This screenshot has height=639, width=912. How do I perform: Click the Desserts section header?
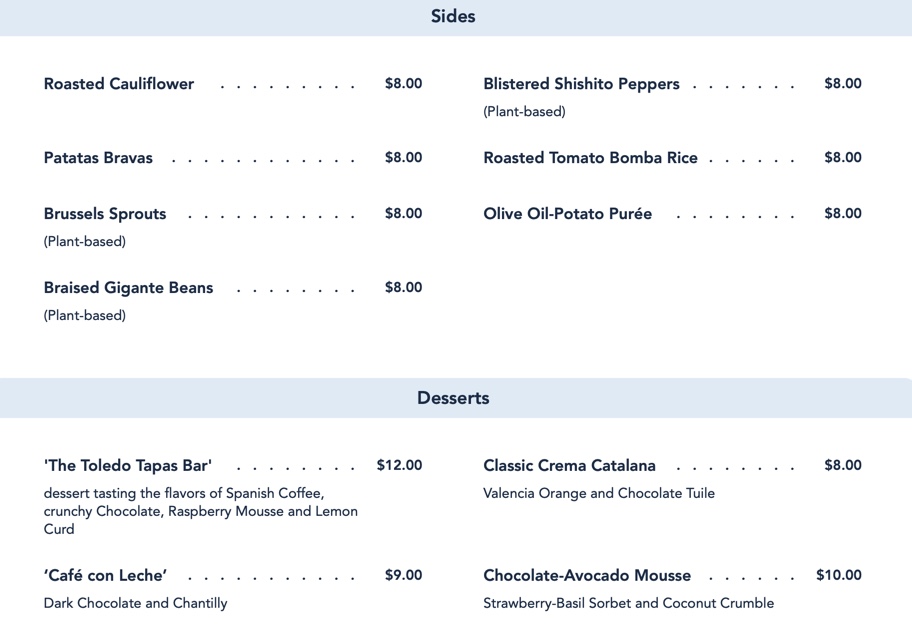[453, 398]
